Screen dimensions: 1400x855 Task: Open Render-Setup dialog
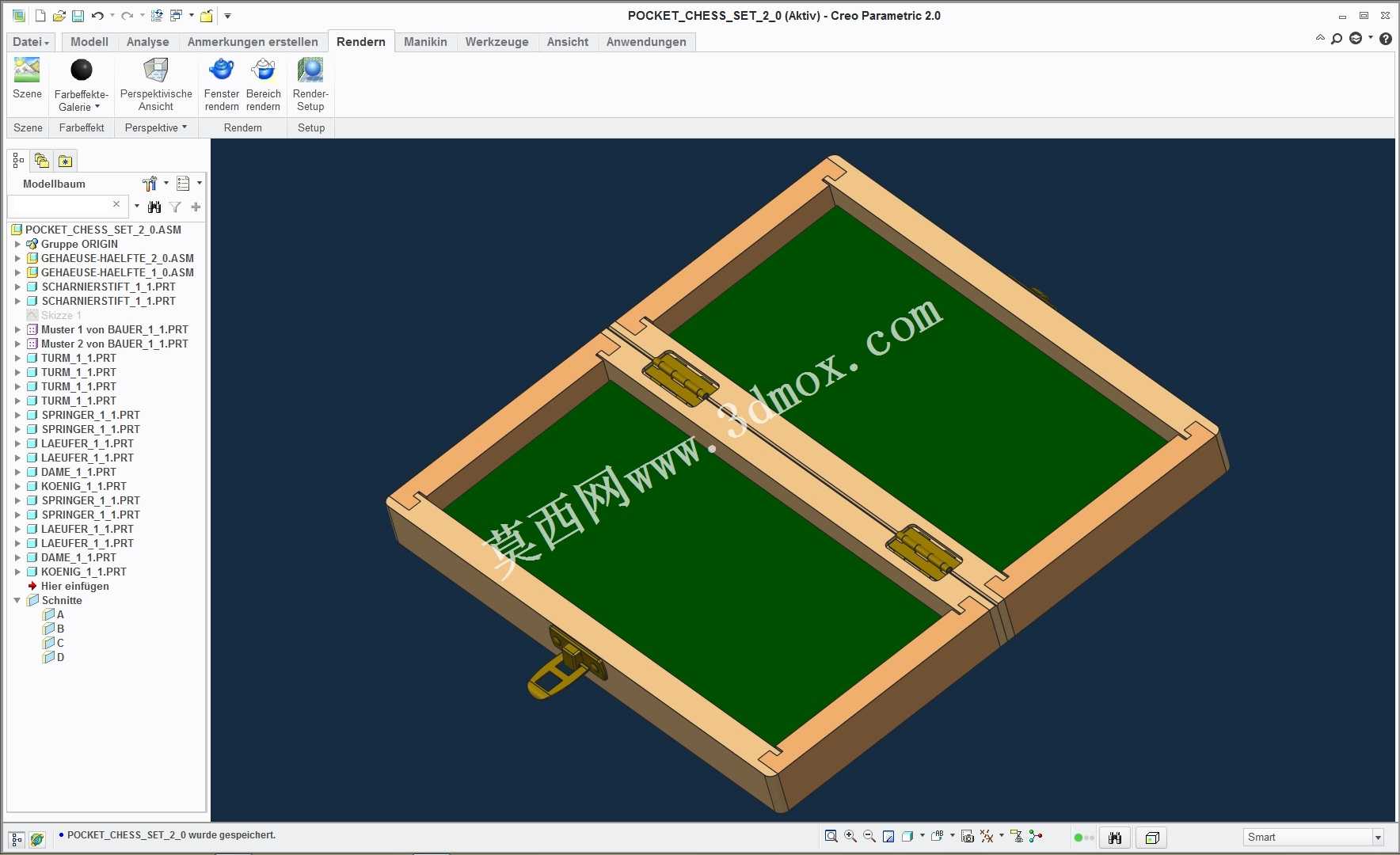310,85
